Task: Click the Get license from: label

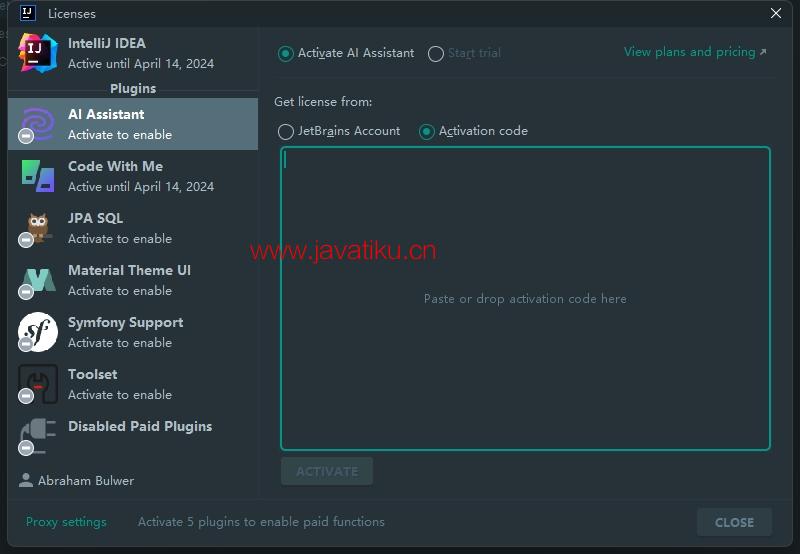Action: (323, 102)
